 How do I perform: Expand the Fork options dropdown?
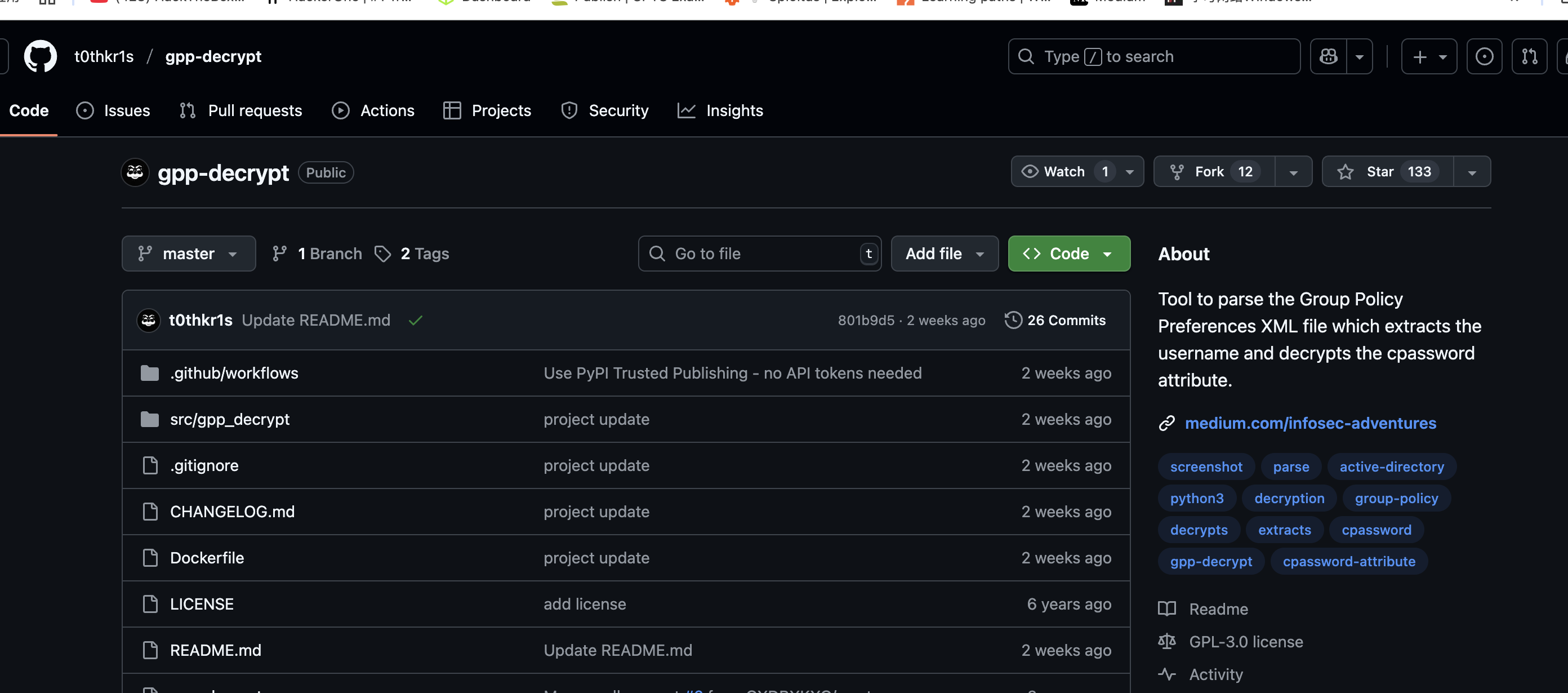[1294, 172]
